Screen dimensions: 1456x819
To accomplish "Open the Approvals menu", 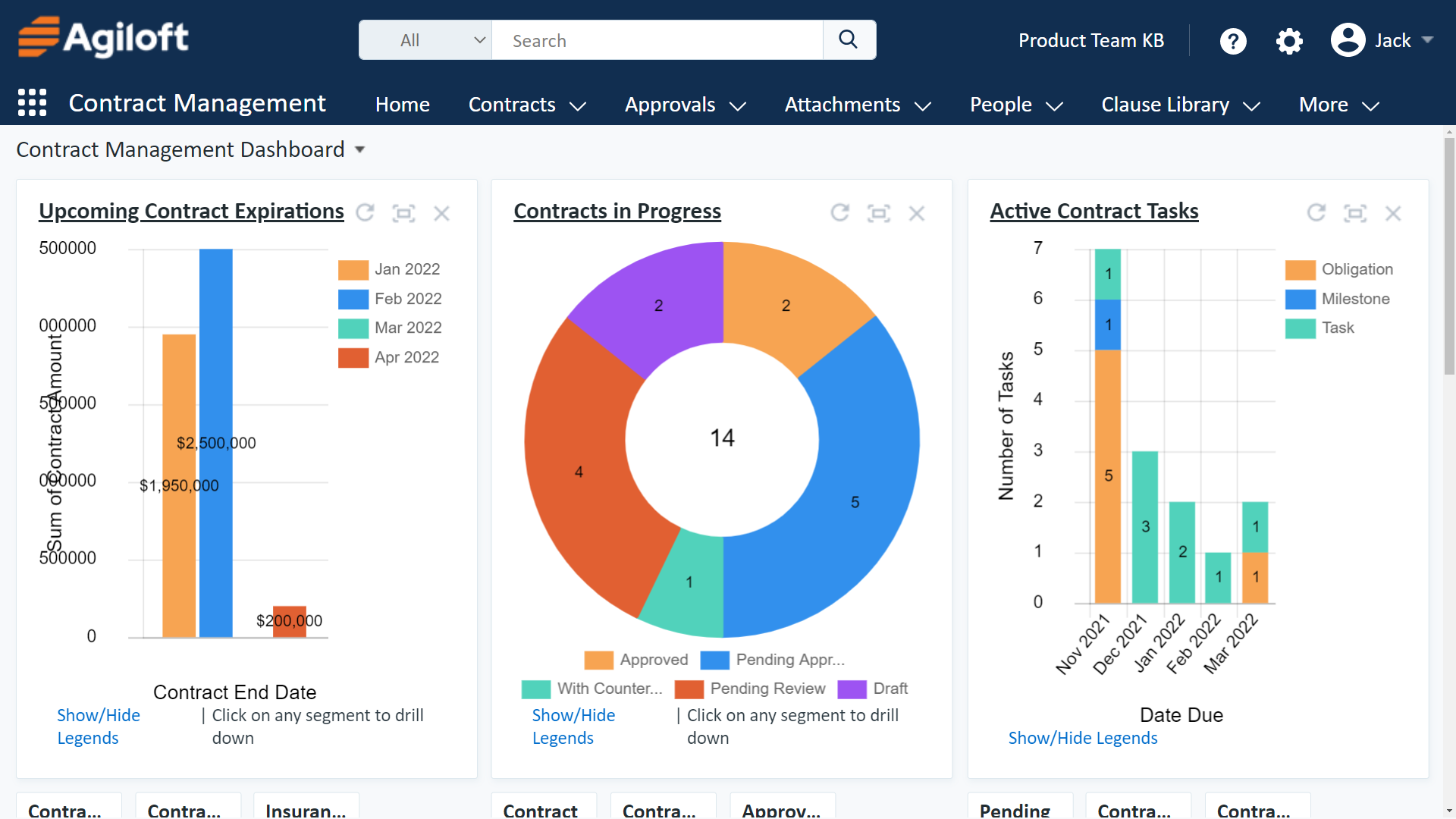I will [686, 105].
